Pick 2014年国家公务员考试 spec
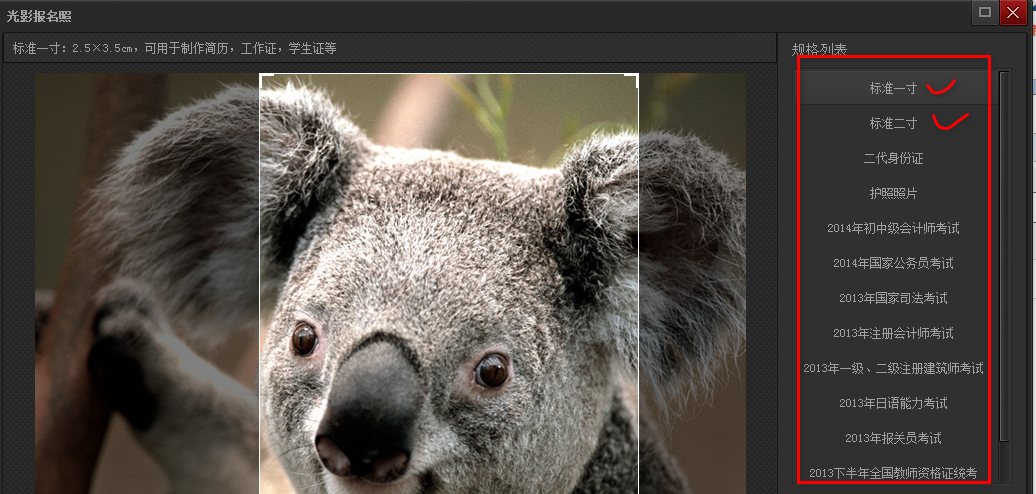This screenshot has width=1036, height=494. [x=893, y=264]
